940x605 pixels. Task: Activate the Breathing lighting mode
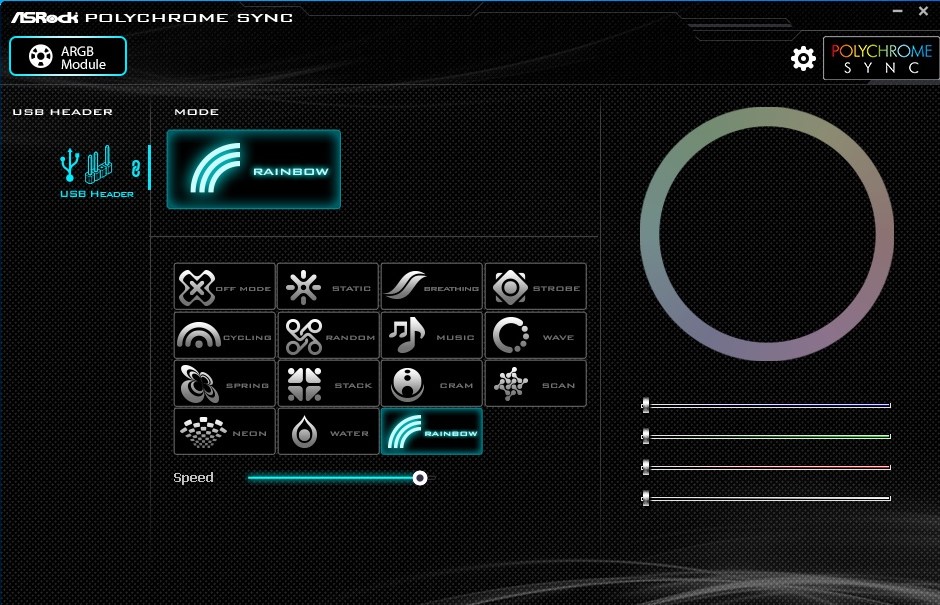coord(432,287)
